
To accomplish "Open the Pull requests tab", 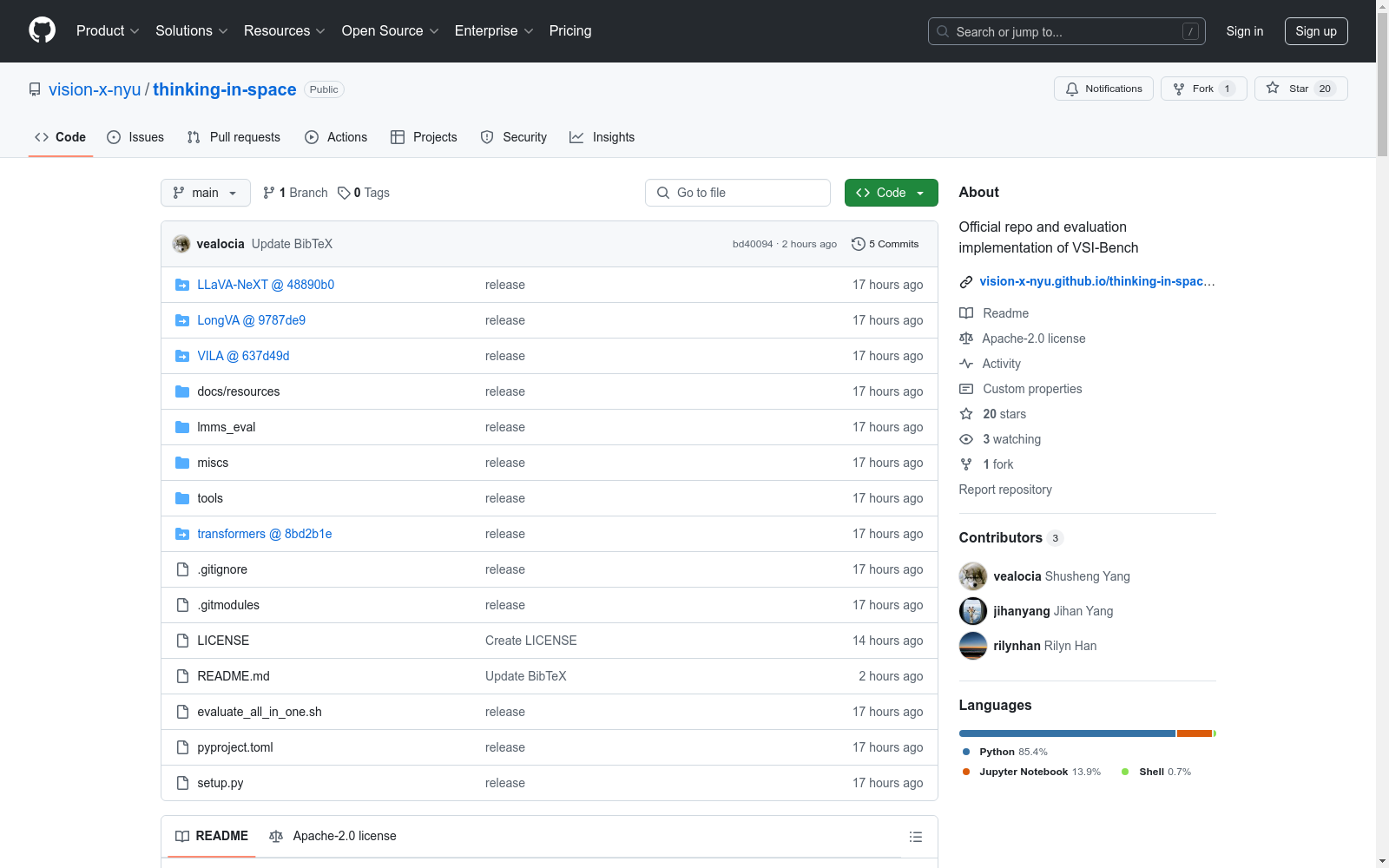I will click(x=234, y=137).
